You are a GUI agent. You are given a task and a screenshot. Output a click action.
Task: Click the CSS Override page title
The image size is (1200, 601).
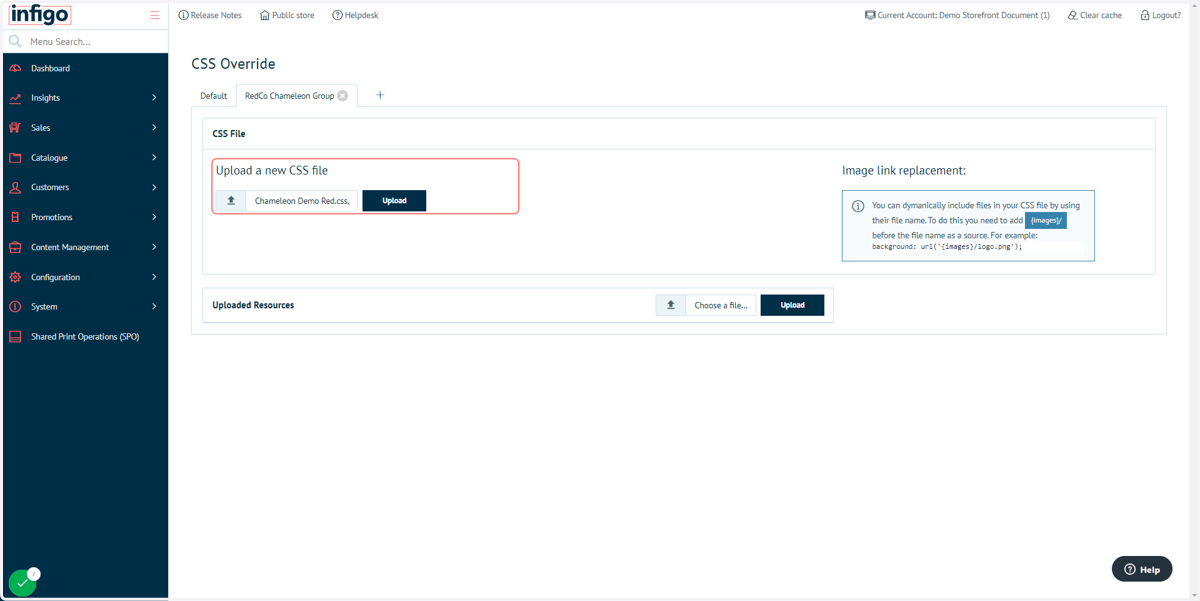coord(233,64)
